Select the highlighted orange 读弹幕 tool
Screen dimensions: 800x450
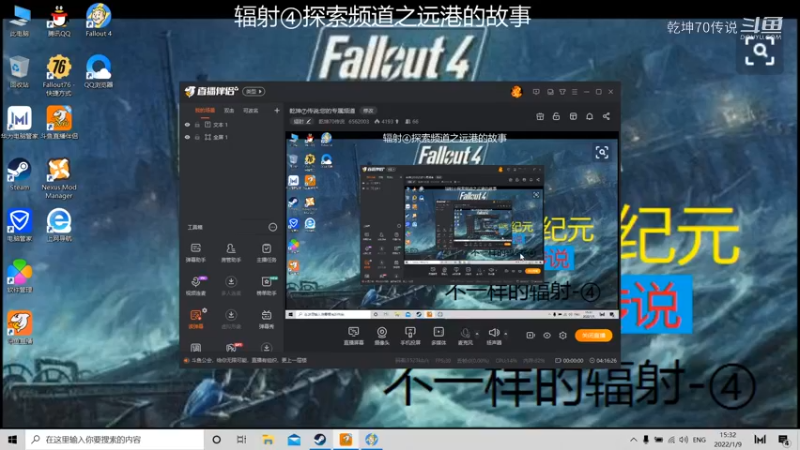[195, 319]
